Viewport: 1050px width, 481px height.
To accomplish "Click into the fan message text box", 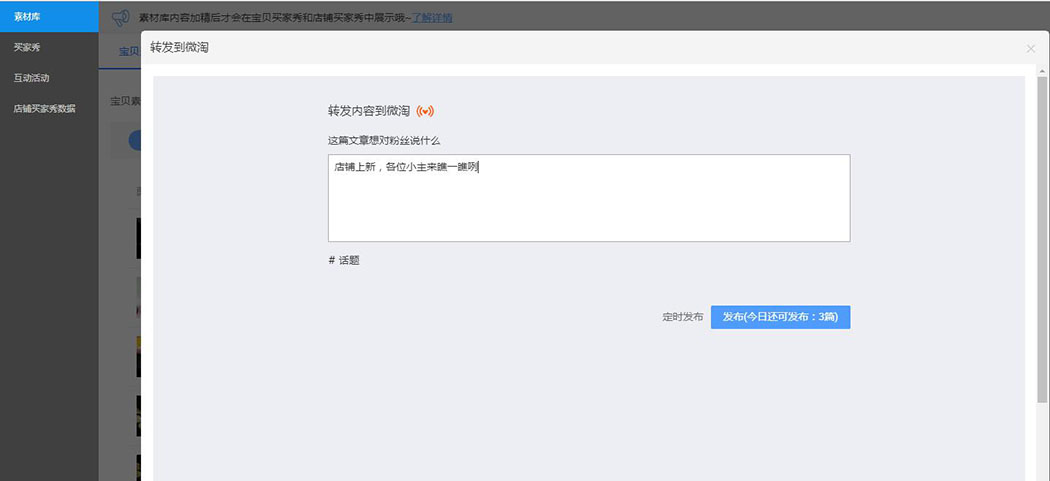I will [588, 198].
